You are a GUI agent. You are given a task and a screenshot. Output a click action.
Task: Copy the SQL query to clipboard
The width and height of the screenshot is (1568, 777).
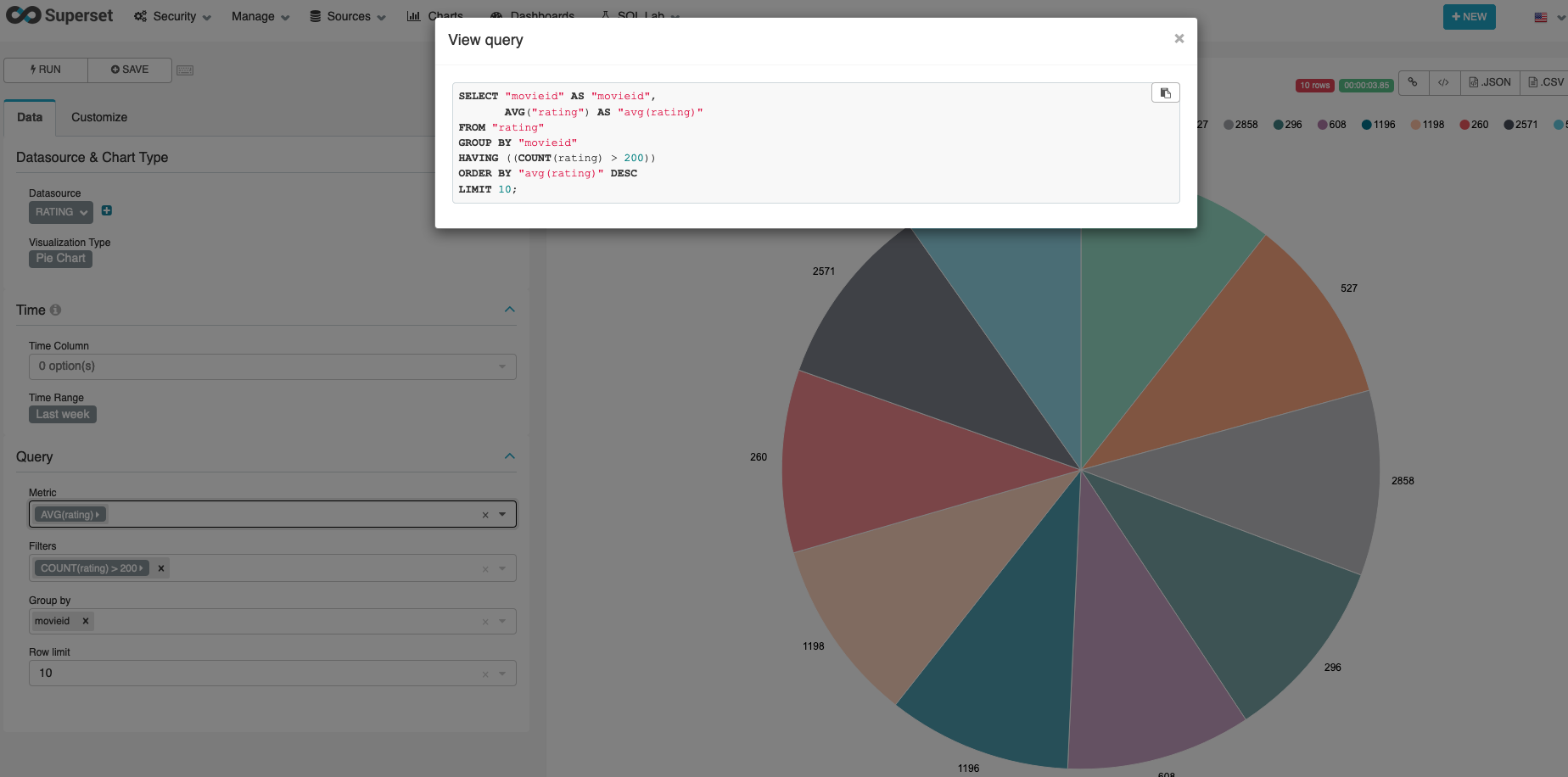tap(1165, 93)
